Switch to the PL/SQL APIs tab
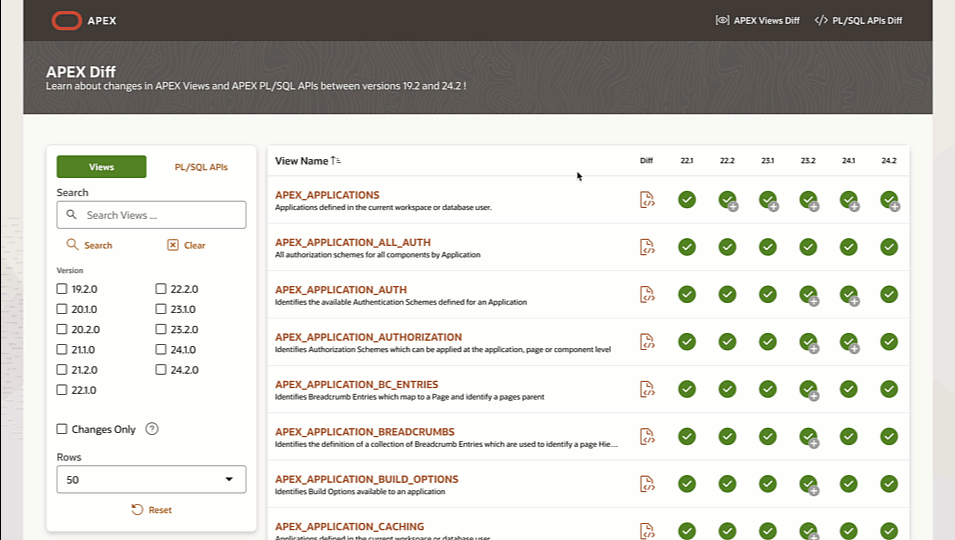Image resolution: width=955 pixels, height=540 pixels. click(201, 167)
